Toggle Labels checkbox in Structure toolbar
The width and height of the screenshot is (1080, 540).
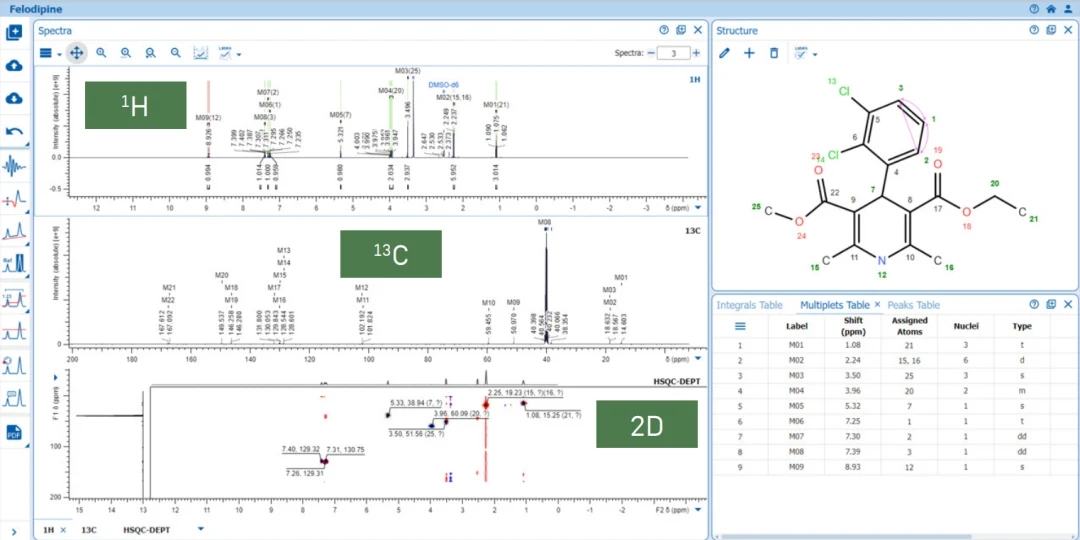pos(801,53)
